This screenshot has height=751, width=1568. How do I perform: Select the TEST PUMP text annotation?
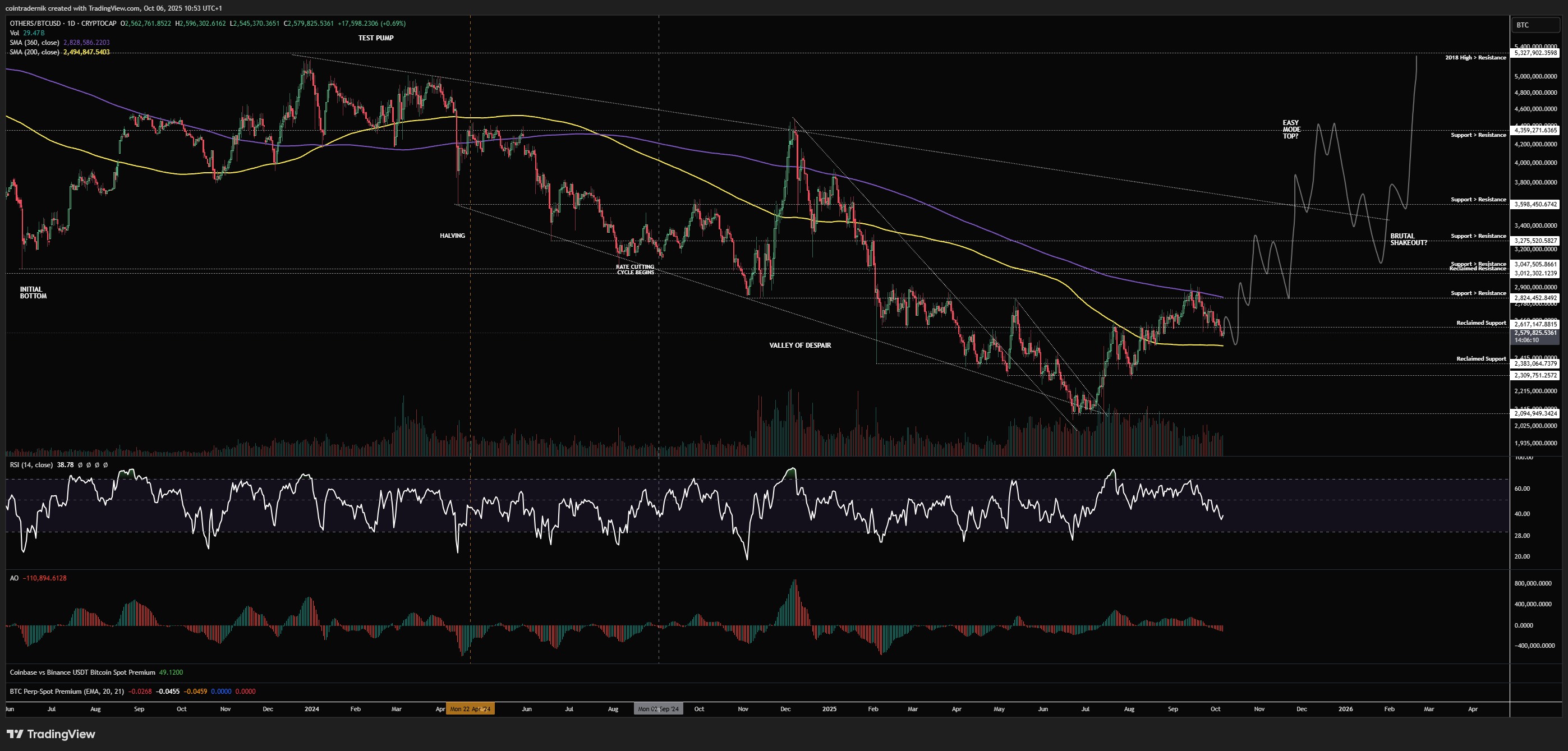click(x=375, y=38)
